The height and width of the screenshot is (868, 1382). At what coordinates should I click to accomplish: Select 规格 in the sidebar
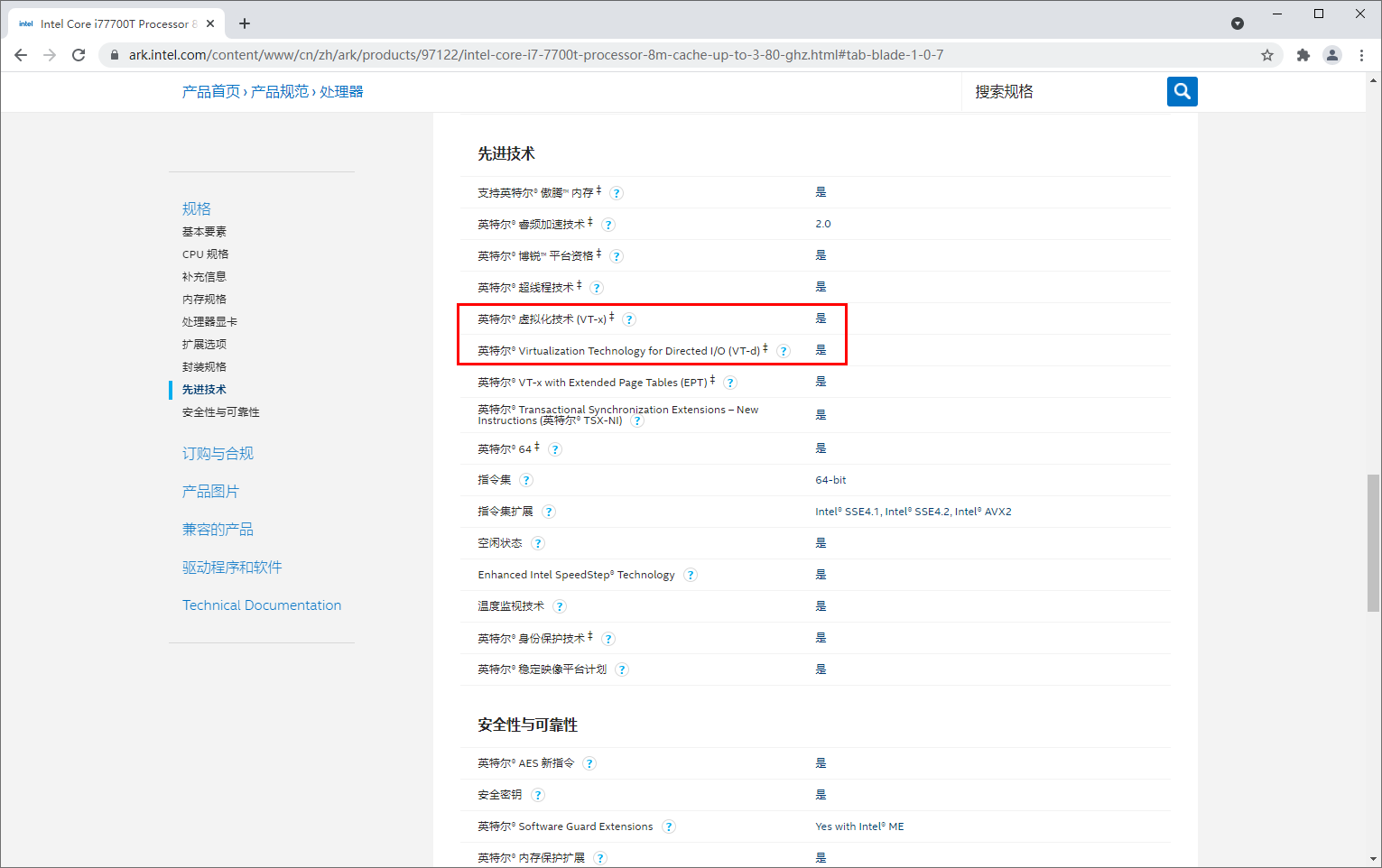(197, 208)
